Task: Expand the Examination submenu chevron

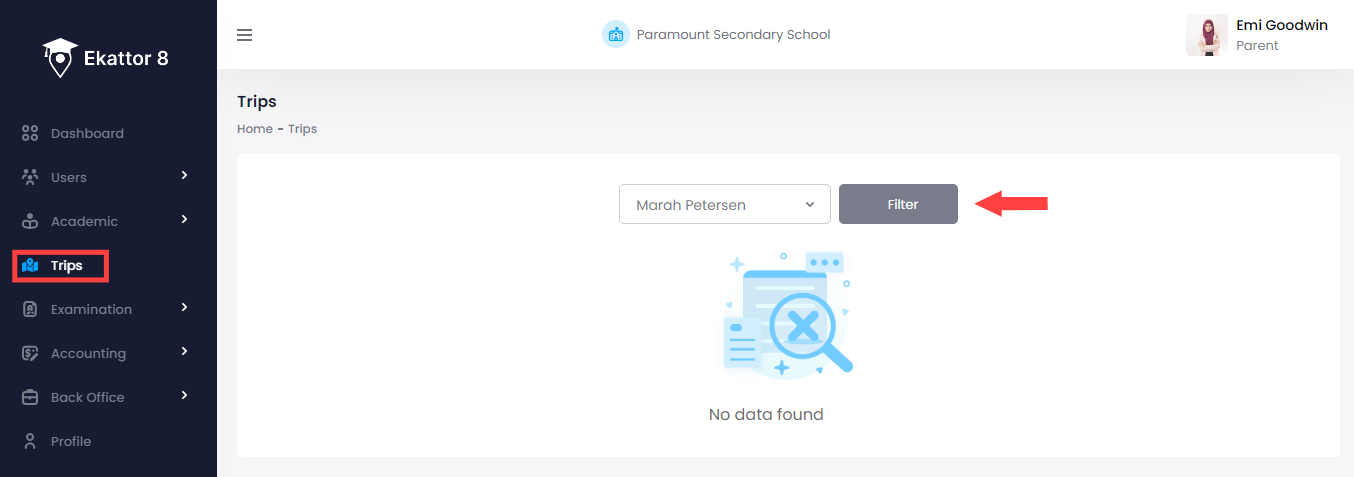Action: (184, 308)
